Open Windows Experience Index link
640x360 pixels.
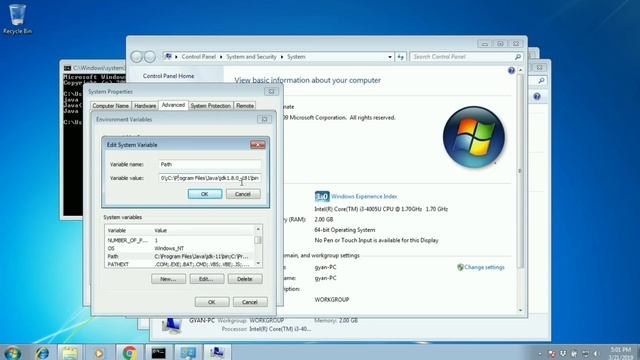(364, 196)
